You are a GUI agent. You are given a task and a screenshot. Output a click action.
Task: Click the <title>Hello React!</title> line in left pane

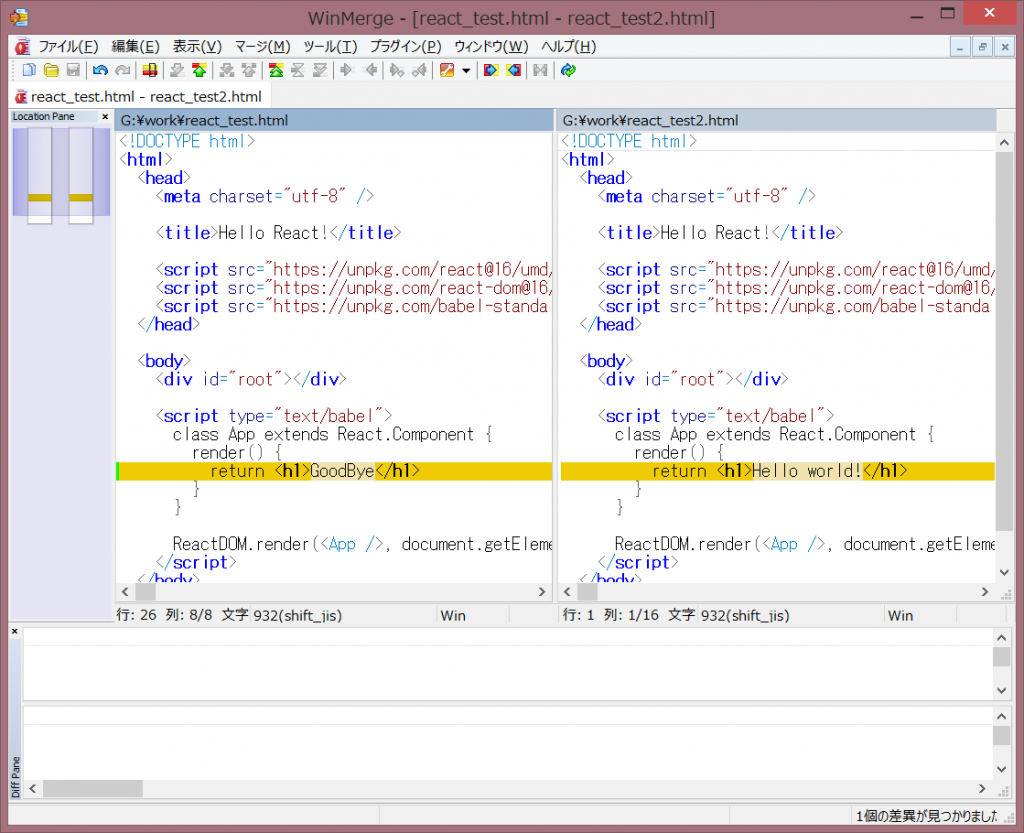(x=278, y=233)
